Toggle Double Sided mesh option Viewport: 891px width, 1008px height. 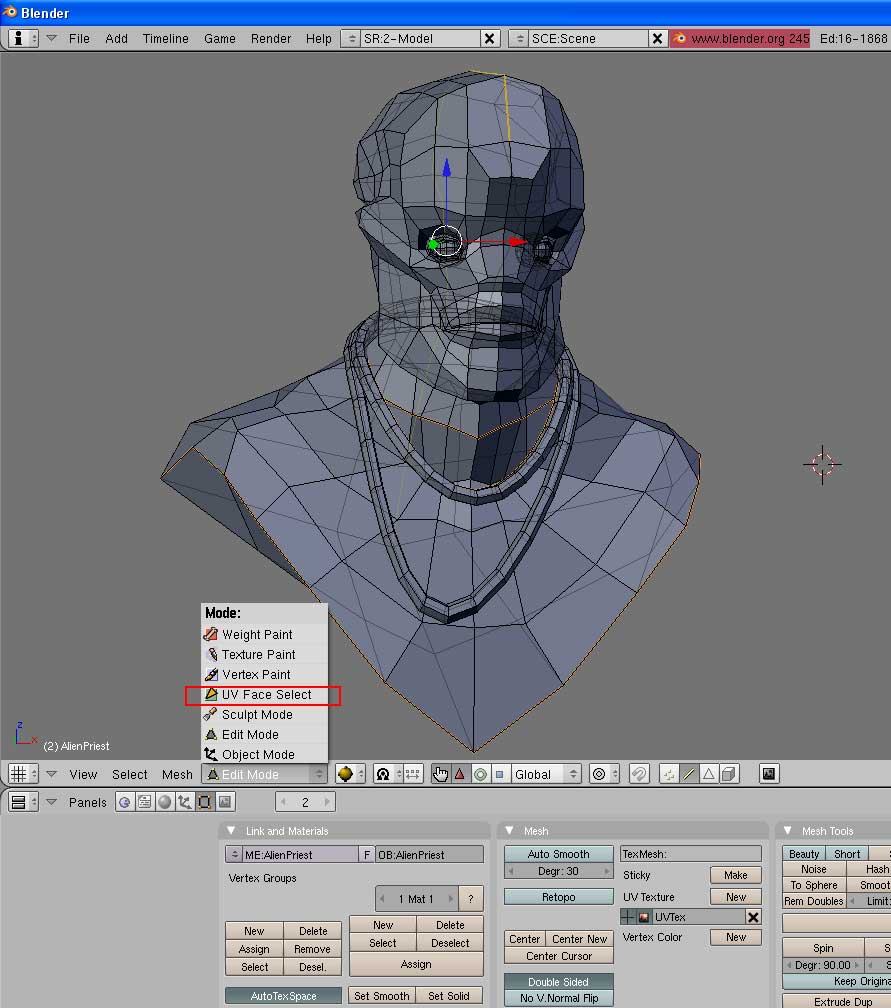click(558, 982)
